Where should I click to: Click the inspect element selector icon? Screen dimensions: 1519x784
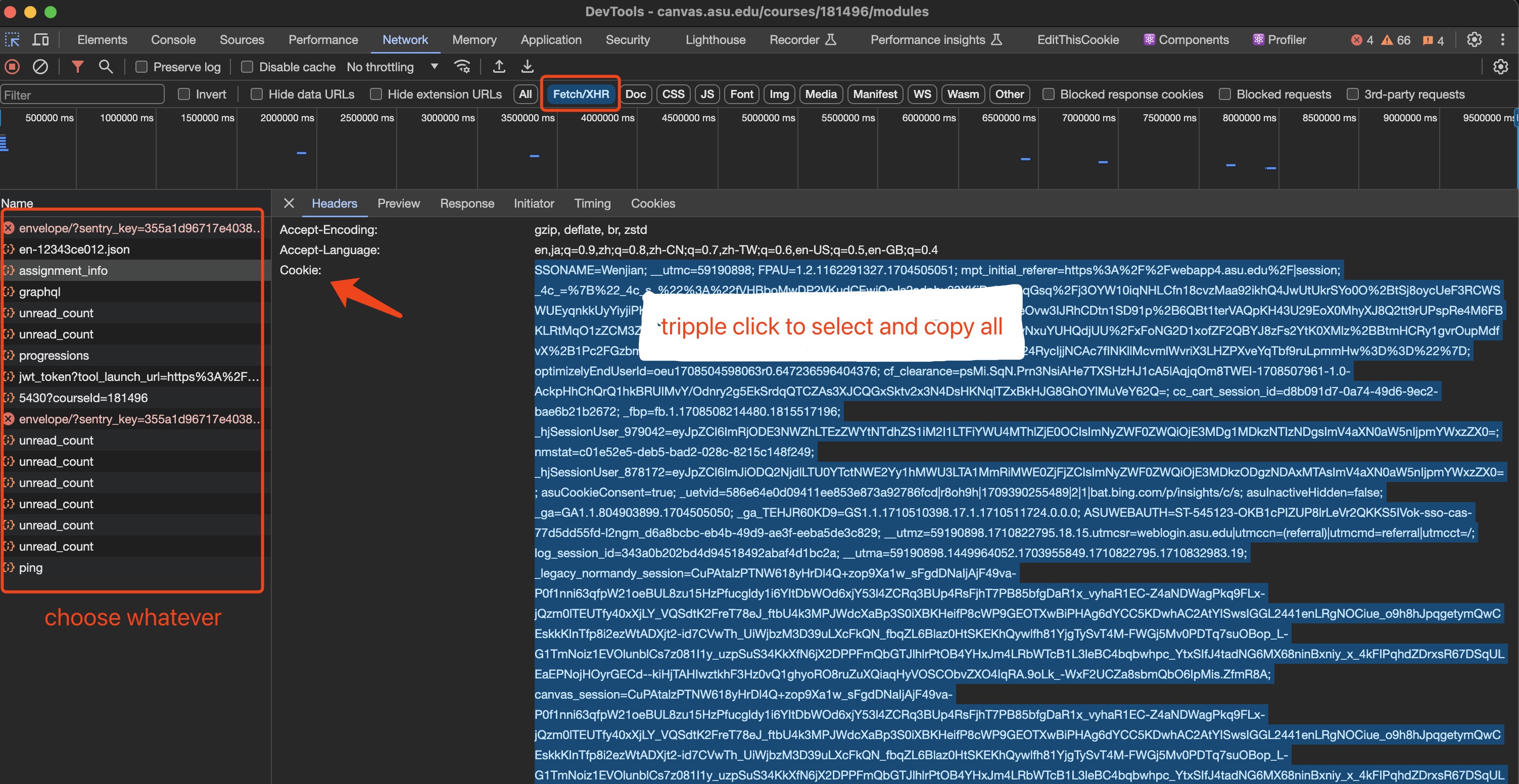13,39
